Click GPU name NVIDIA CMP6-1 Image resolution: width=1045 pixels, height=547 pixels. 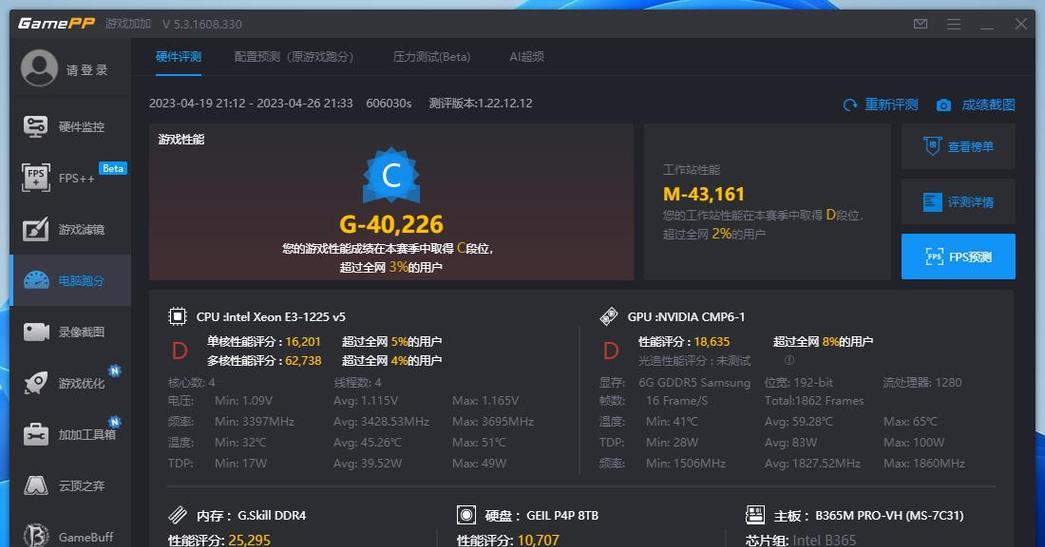pos(702,317)
